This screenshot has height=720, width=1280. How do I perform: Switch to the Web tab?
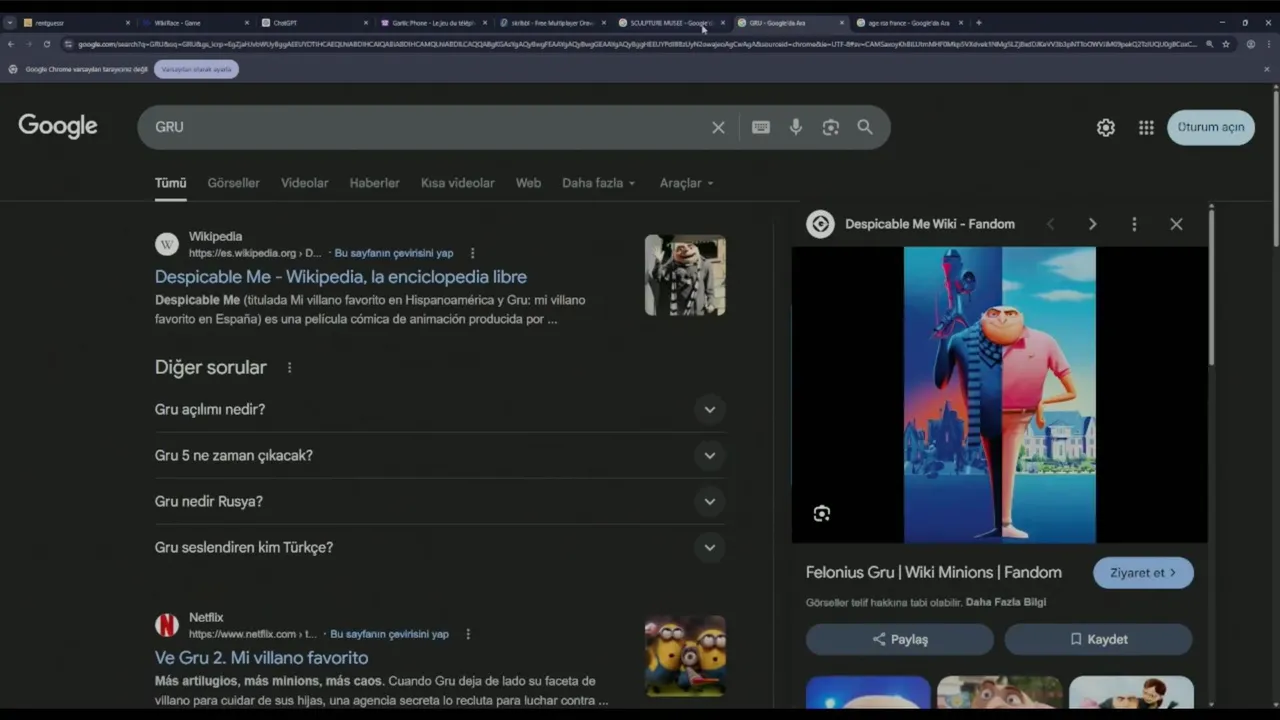pyautogui.click(x=528, y=183)
